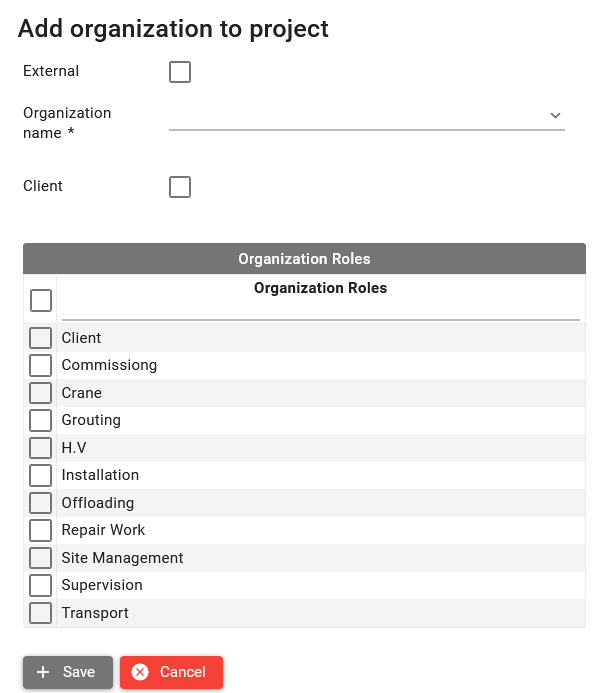
Task: Enable the Repair Work role checkbox
Action: point(41,530)
